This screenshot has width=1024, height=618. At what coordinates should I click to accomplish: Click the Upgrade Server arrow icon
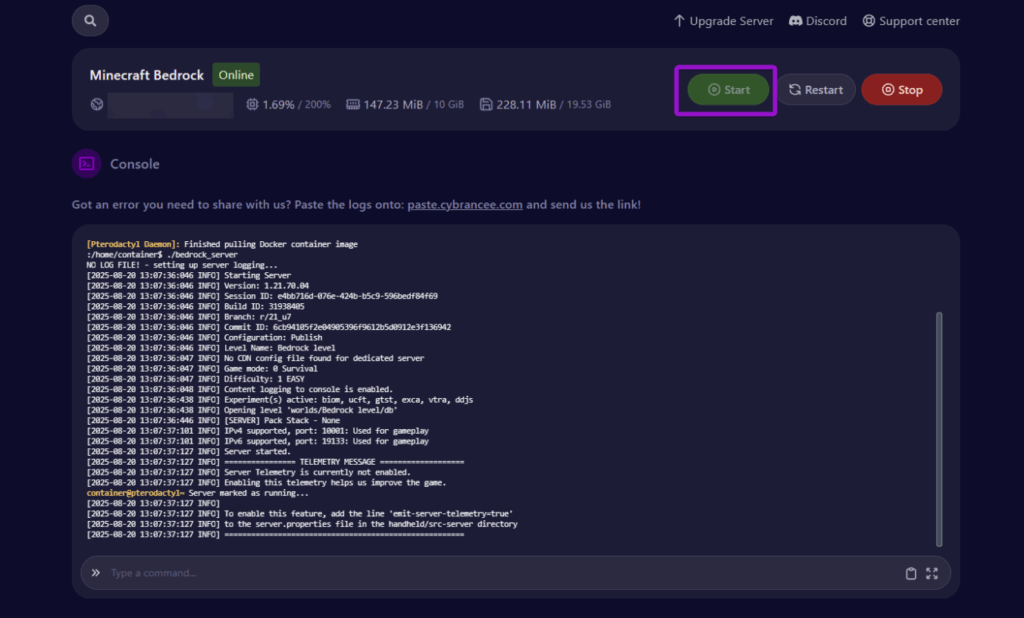click(679, 21)
